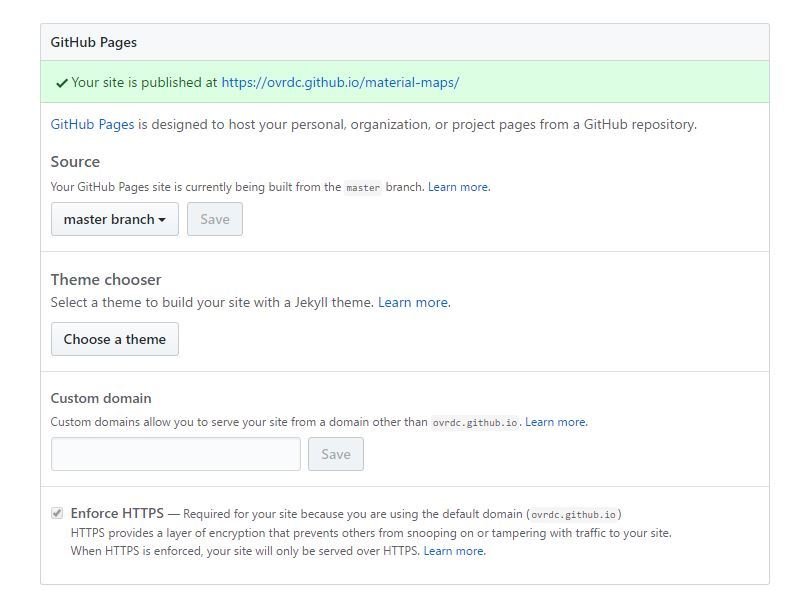Image resolution: width=795 pixels, height=597 pixels.
Task: Click the Choose a theme button
Action: coord(115,339)
